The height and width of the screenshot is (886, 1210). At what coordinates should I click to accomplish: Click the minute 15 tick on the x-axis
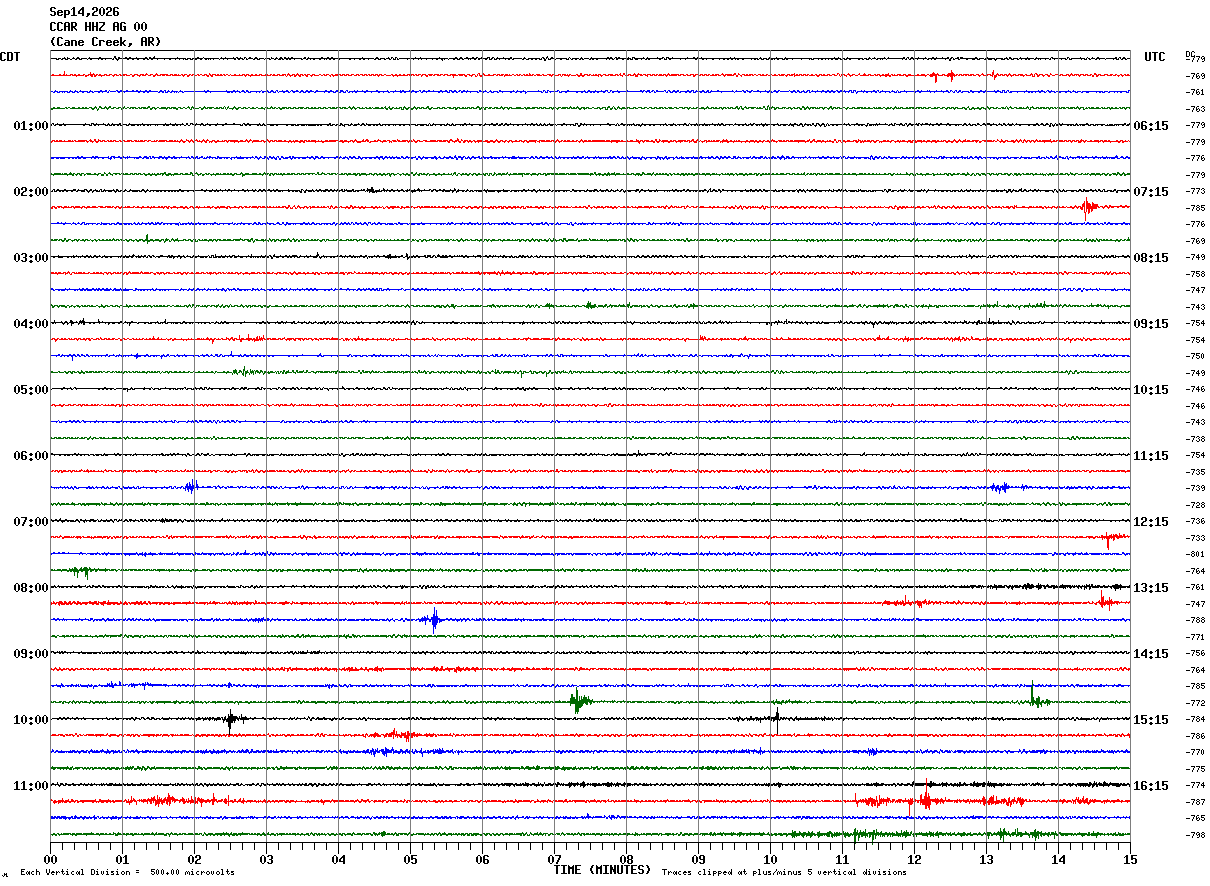1130,859
